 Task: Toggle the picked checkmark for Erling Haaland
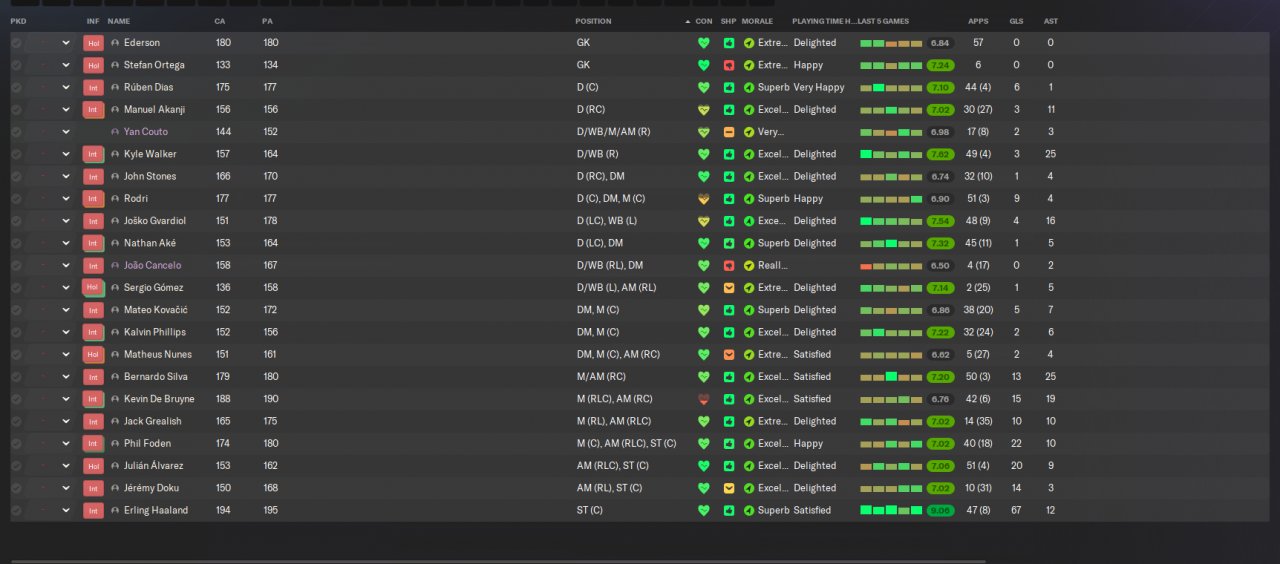pyautogui.click(x=16, y=510)
